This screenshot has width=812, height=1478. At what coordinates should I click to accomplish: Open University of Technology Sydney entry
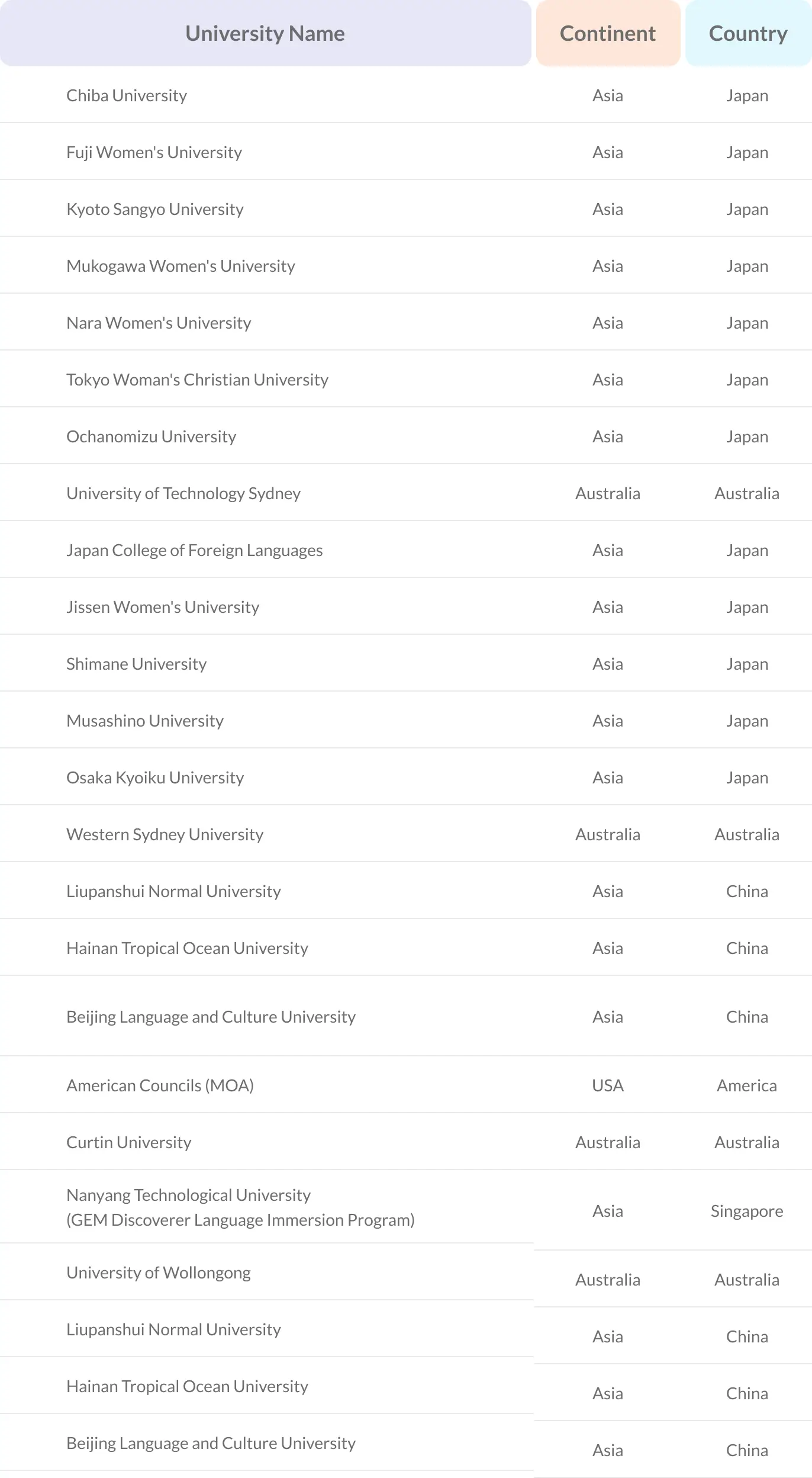point(183,493)
